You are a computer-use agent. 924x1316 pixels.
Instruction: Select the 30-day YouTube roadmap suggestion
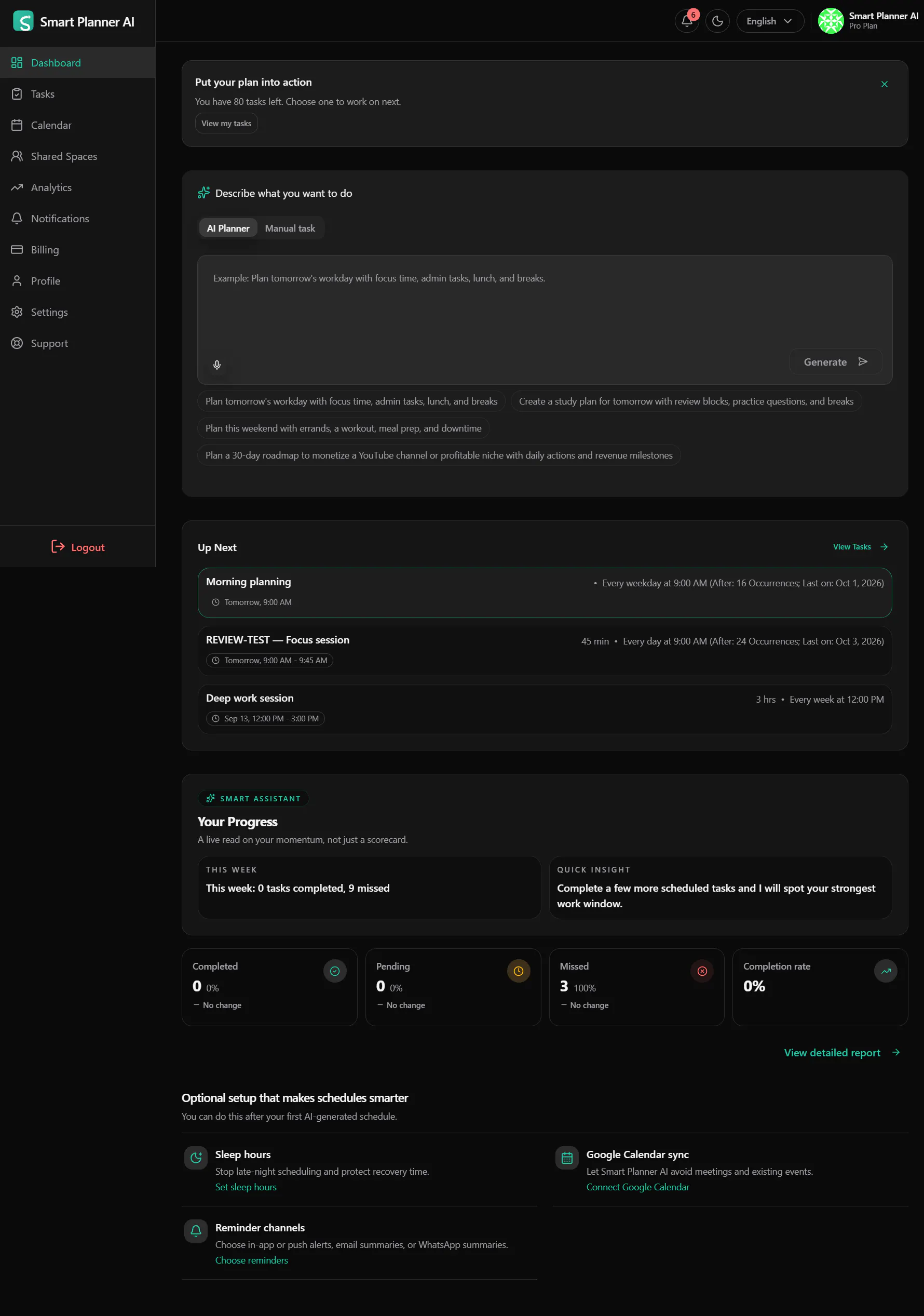439,455
